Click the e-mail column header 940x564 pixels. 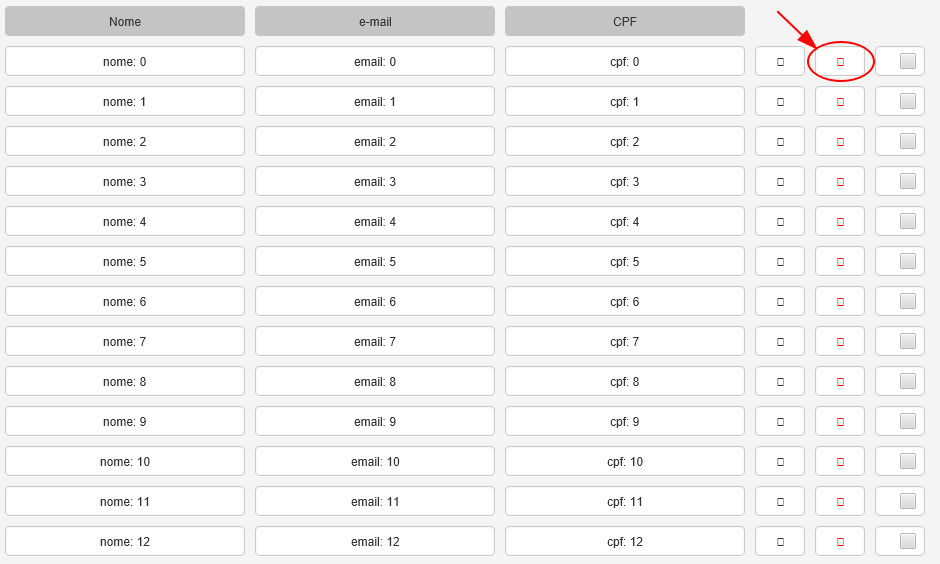click(375, 21)
